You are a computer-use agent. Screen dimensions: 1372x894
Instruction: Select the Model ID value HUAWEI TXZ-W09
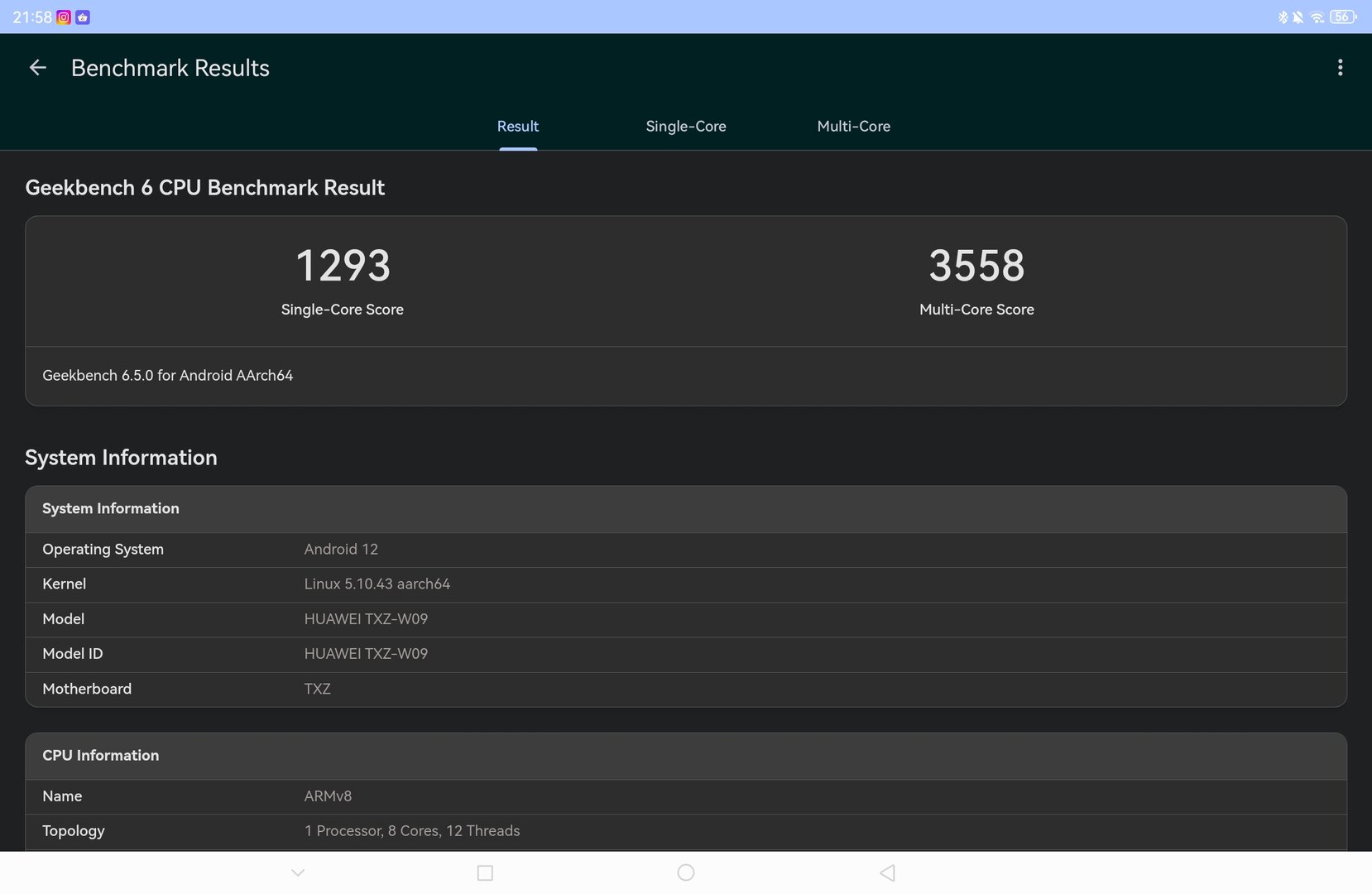tap(366, 654)
